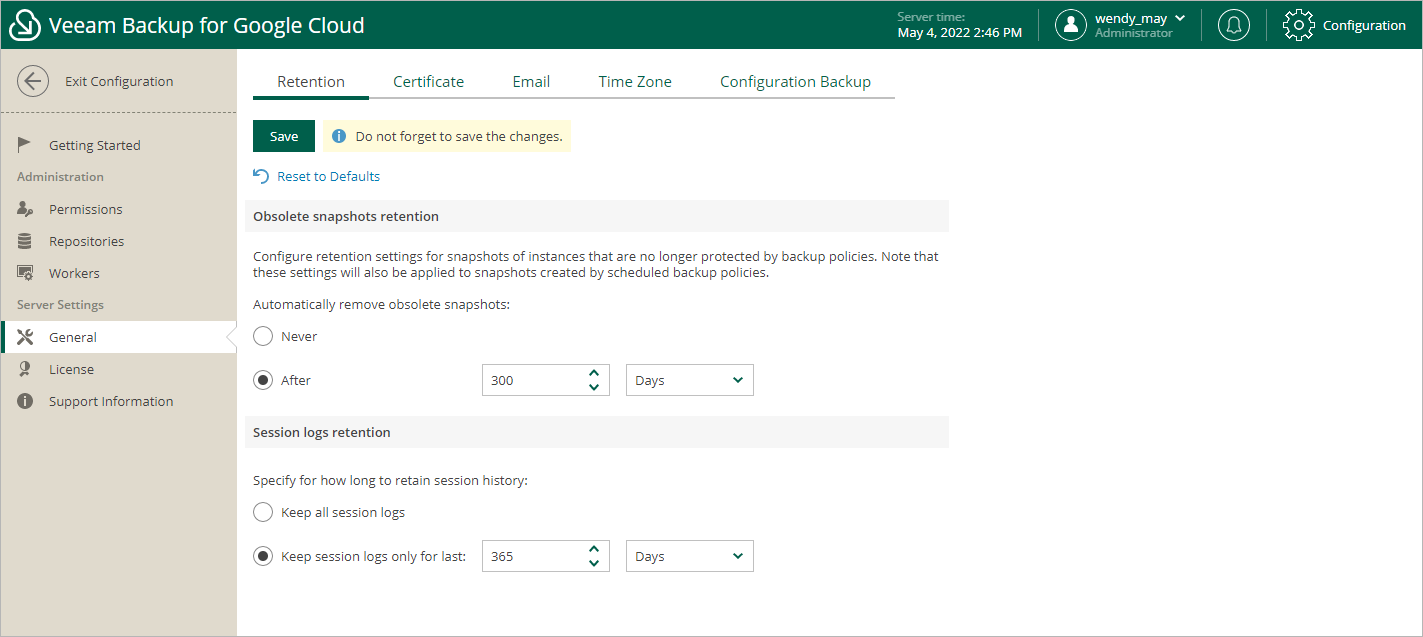
Task: Decrease session logs value 365
Action: tap(594, 564)
